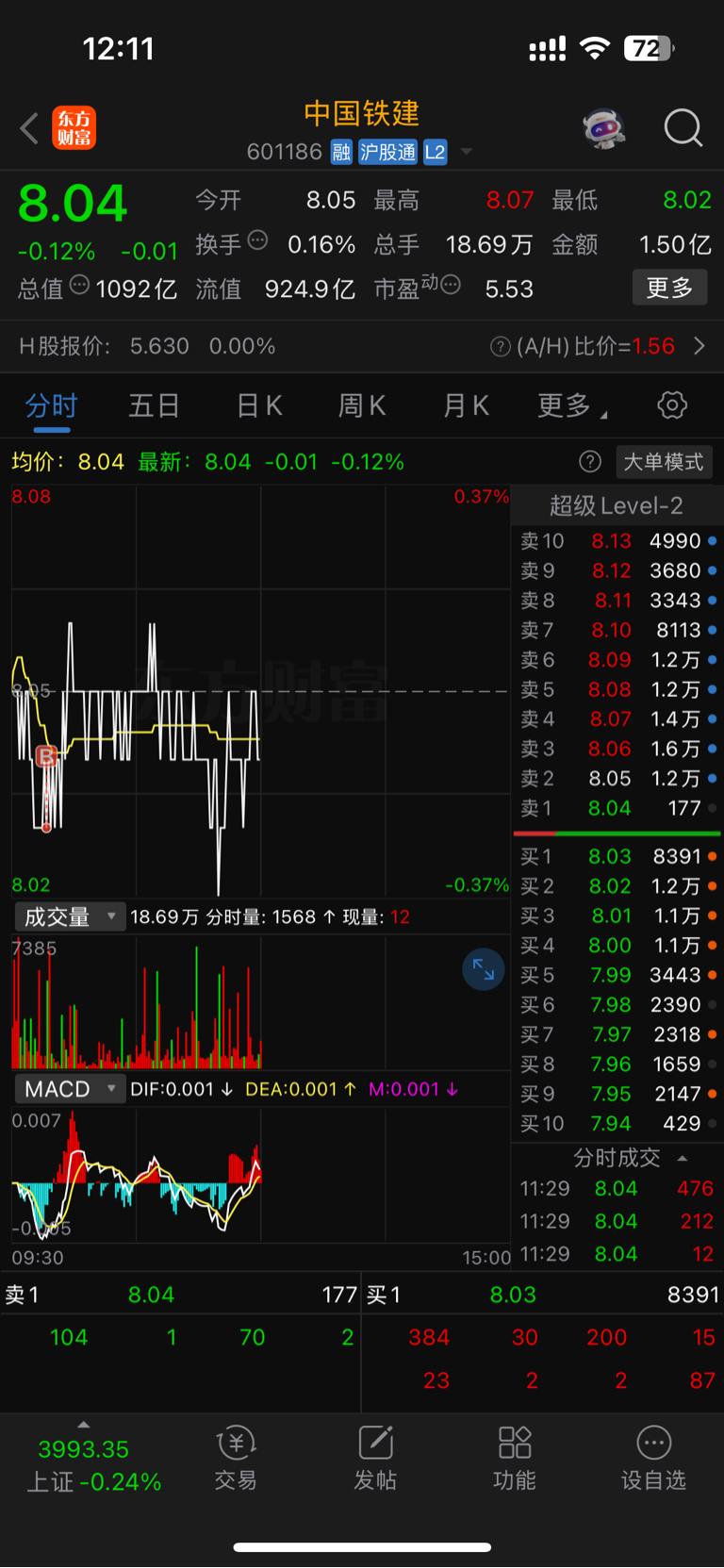Open H股 quote chevron arrow
The image size is (724, 1568).
(699, 346)
